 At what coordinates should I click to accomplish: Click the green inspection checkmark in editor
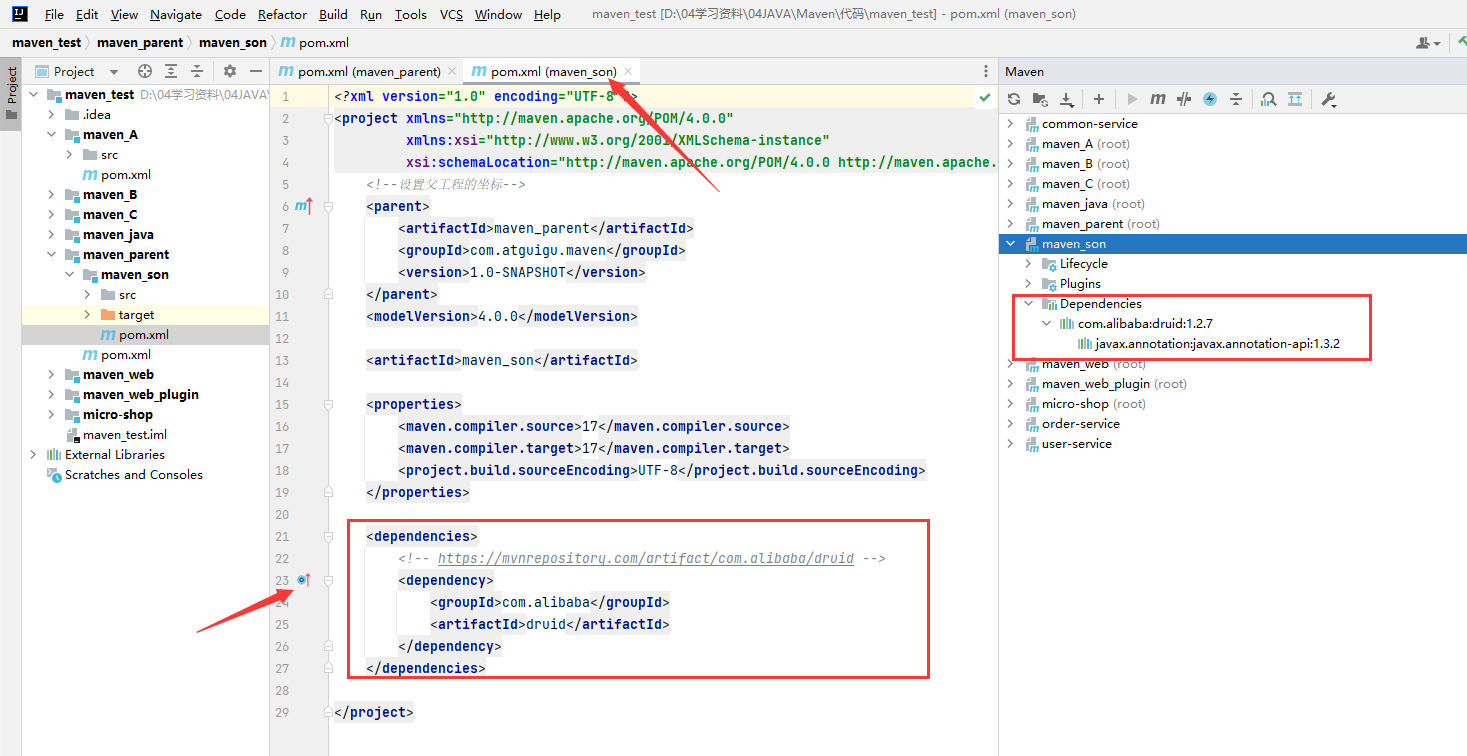pyautogui.click(x=985, y=97)
